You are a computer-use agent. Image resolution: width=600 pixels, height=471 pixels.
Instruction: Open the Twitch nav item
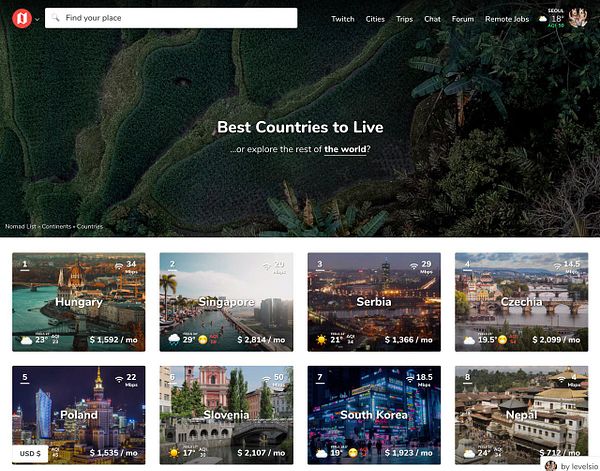click(x=342, y=19)
